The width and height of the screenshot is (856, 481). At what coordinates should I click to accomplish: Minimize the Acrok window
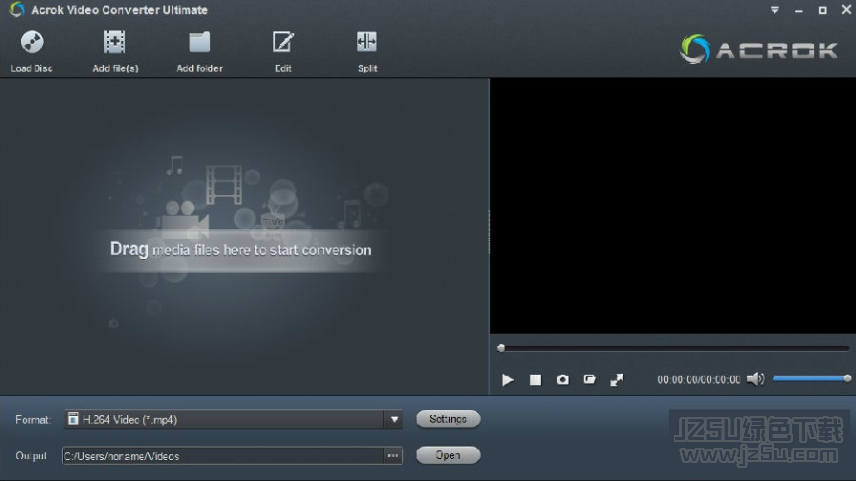[799, 10]
